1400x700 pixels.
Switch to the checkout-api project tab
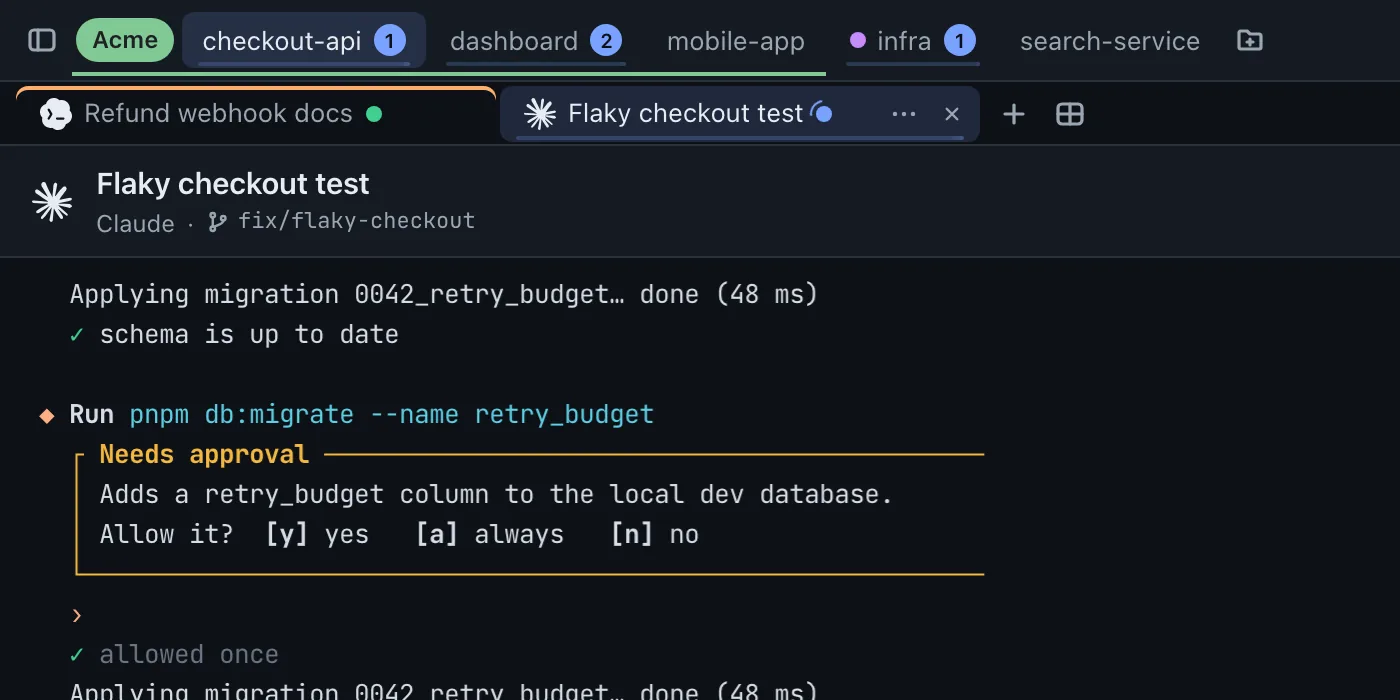coord(304,40)
